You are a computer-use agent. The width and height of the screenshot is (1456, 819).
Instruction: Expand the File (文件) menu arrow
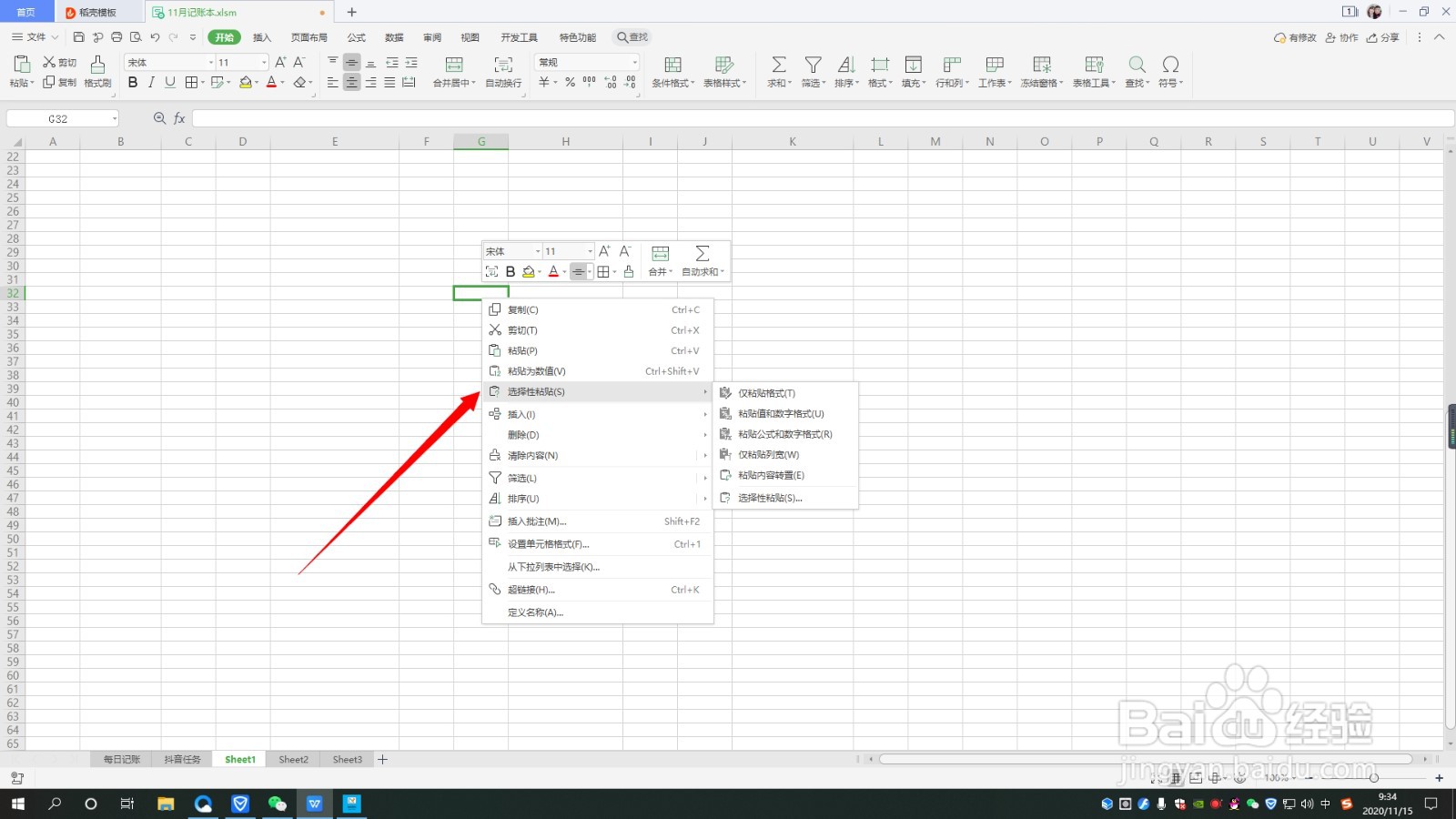55,37
